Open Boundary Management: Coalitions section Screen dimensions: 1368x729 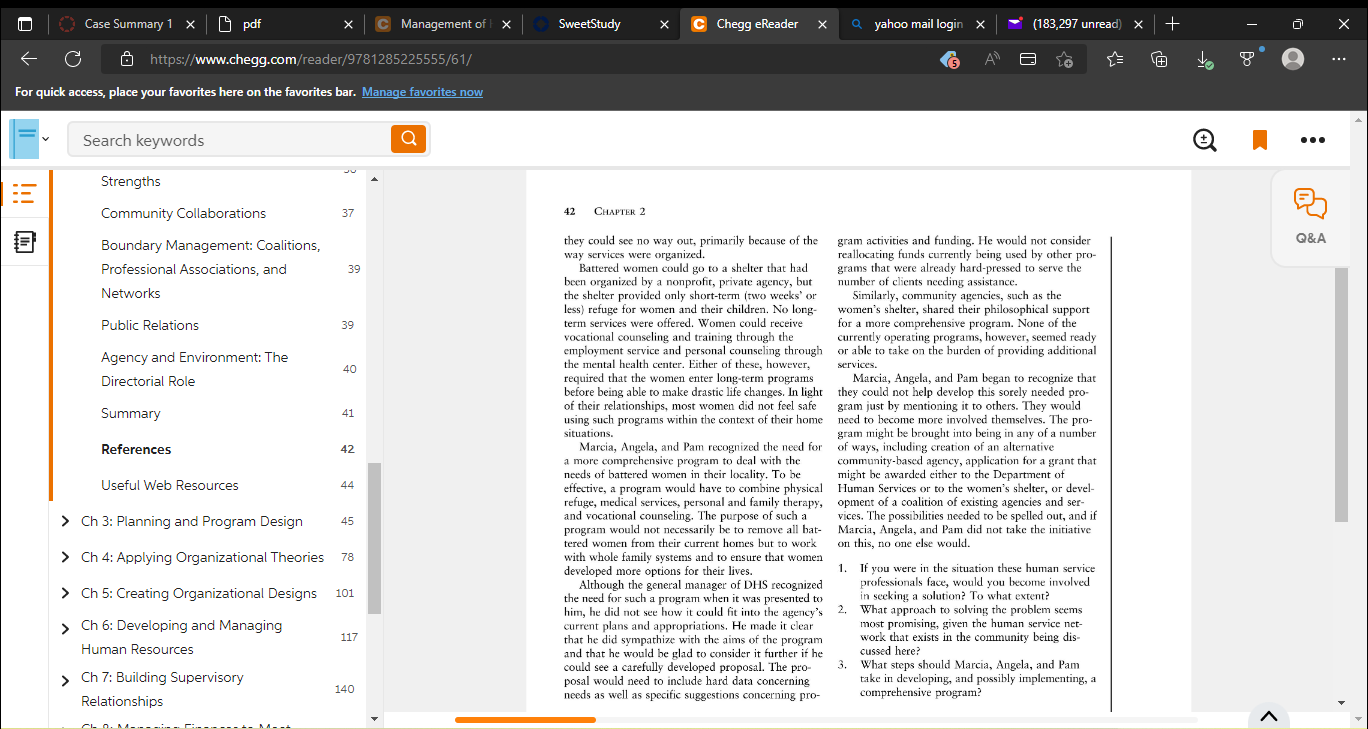[x=211, y=269]
